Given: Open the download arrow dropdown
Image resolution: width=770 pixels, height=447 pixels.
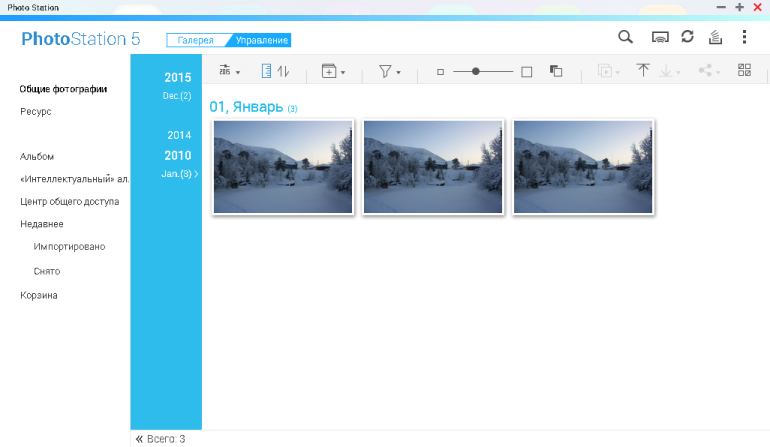Looking at the screenshot, I should 670,71.
